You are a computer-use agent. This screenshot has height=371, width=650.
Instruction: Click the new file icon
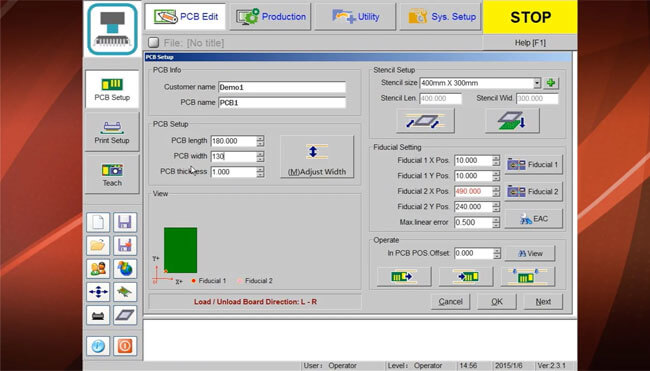click(98, 223)
